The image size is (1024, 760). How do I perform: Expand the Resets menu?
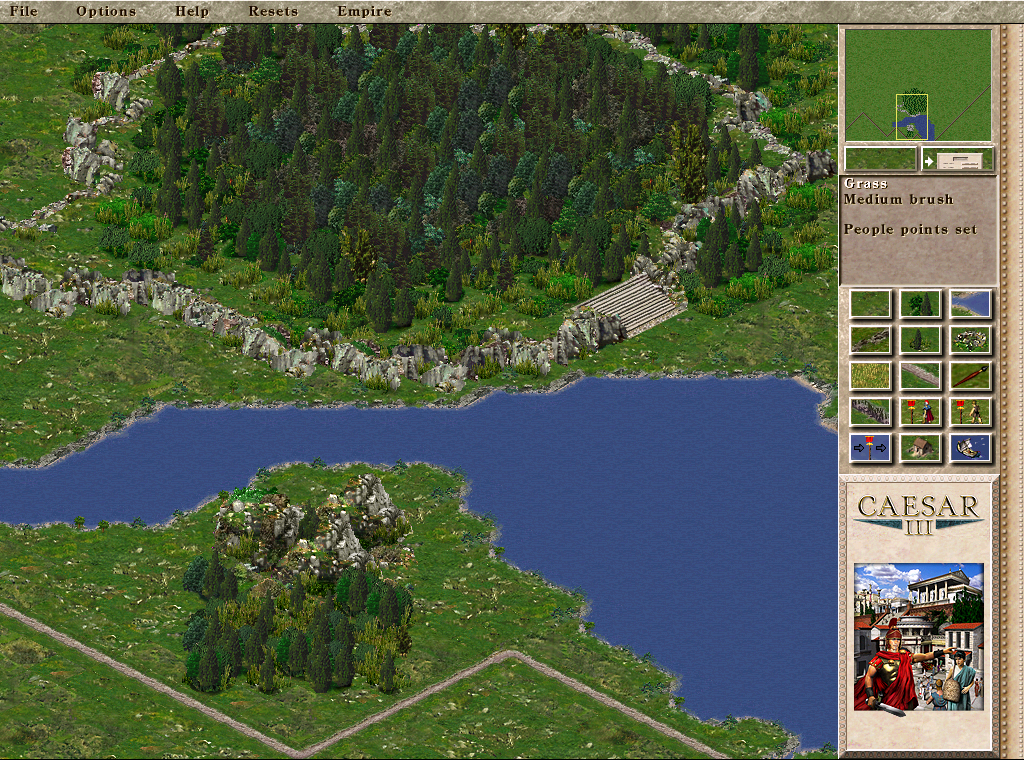coord(273,11)
